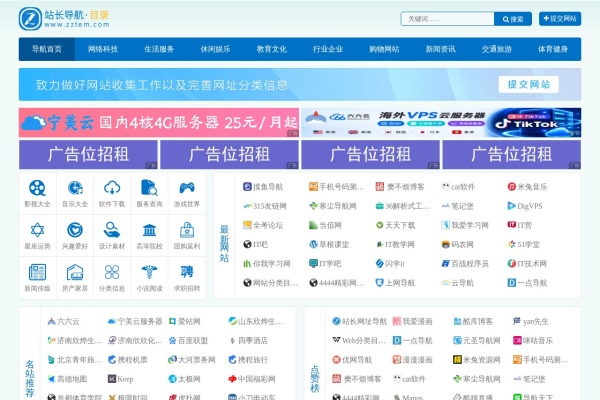Open the 兴趣爱好 heart icon
600x400 pixels.
tap(75, 230)
